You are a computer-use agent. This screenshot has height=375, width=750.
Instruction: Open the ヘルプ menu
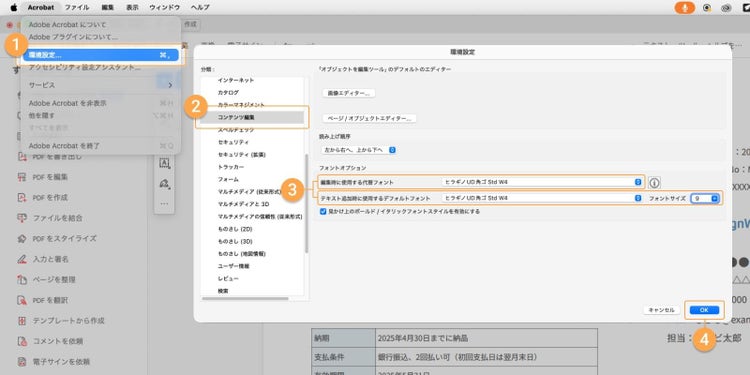200,8
